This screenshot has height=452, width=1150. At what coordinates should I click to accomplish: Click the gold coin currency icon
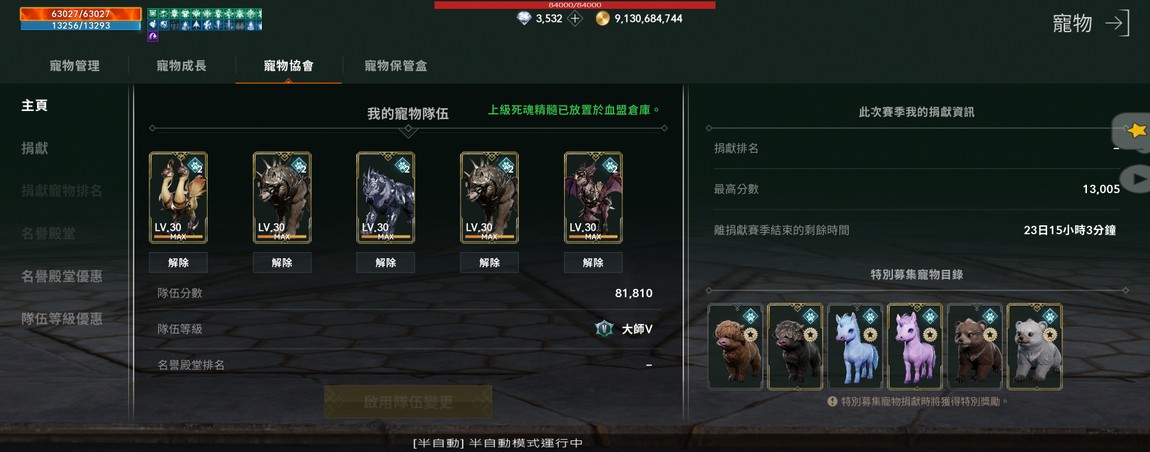[x=603, y=19]
